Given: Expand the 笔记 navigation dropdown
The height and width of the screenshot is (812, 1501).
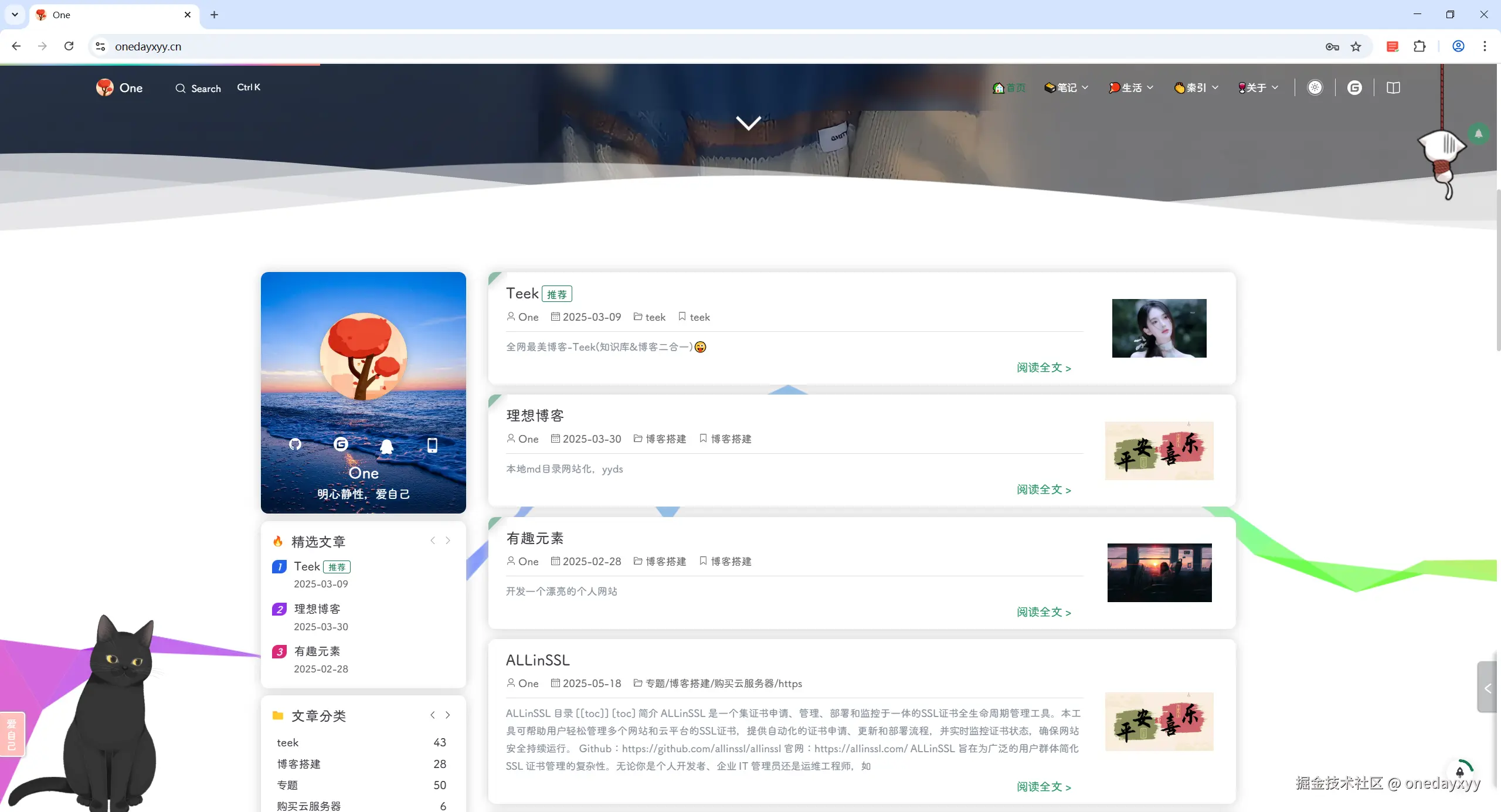Looking at the screenshot, I should point(1067,88).
